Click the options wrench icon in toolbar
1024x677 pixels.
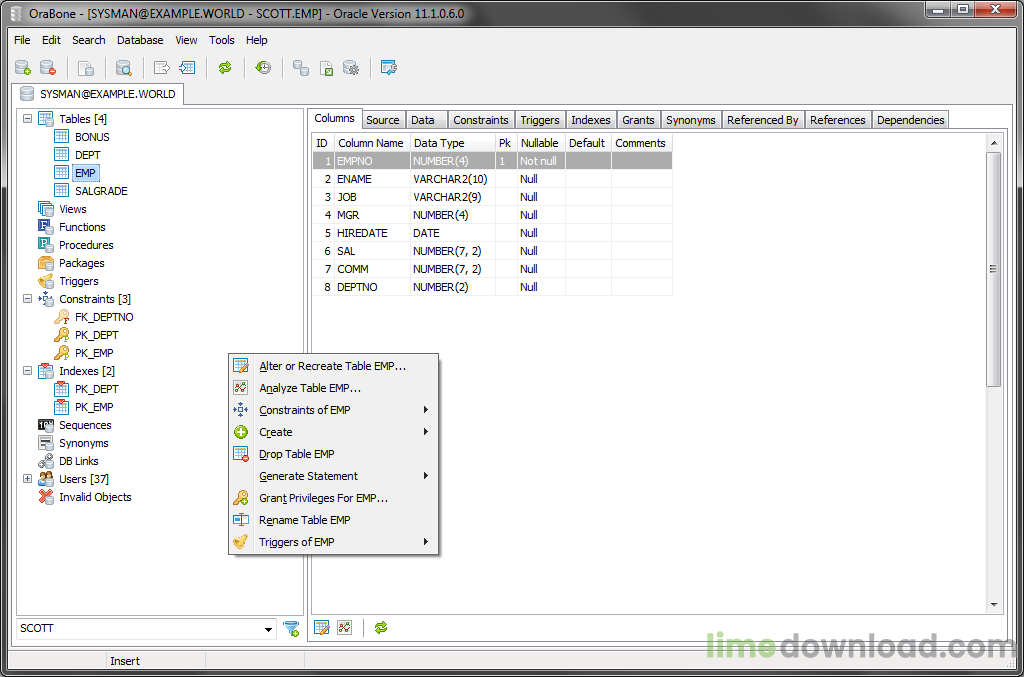click(x=389, y=68)
